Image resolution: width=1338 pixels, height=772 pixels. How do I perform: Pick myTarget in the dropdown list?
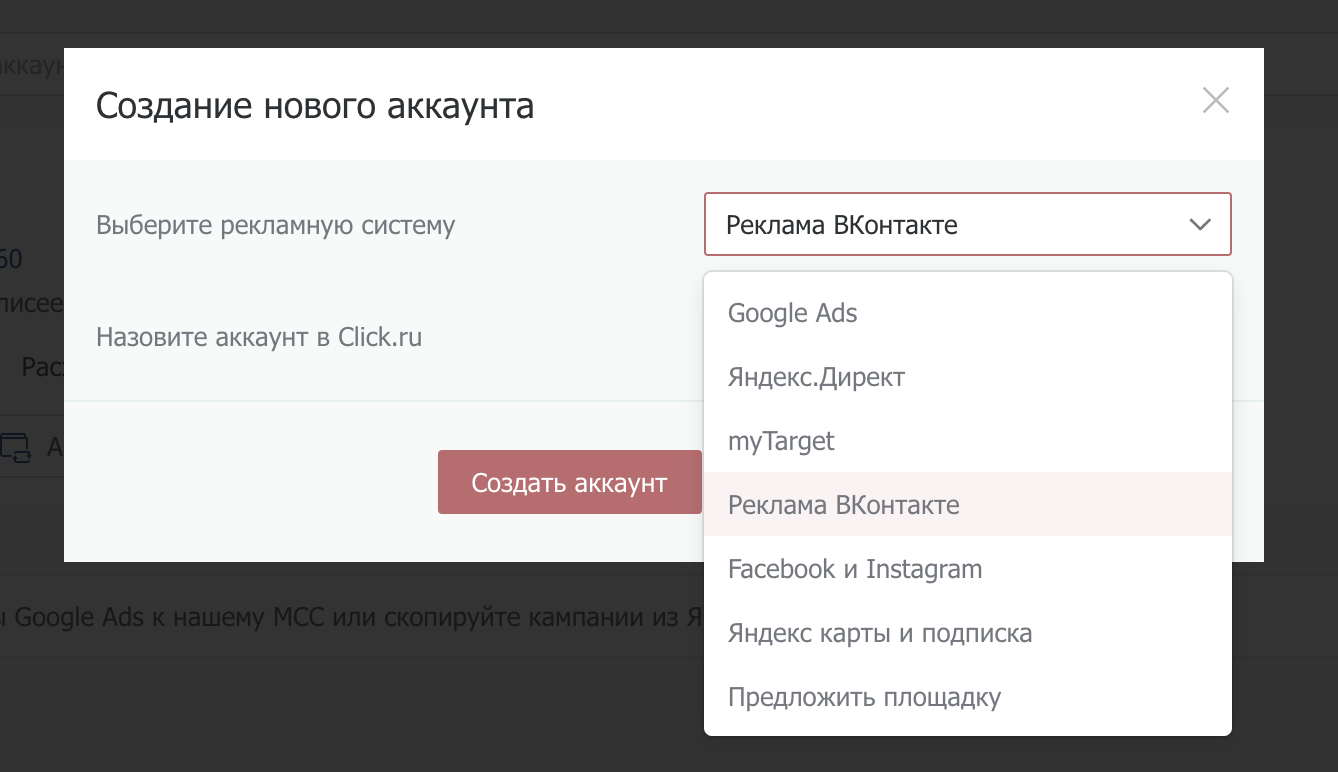click(x=967, y=441)
